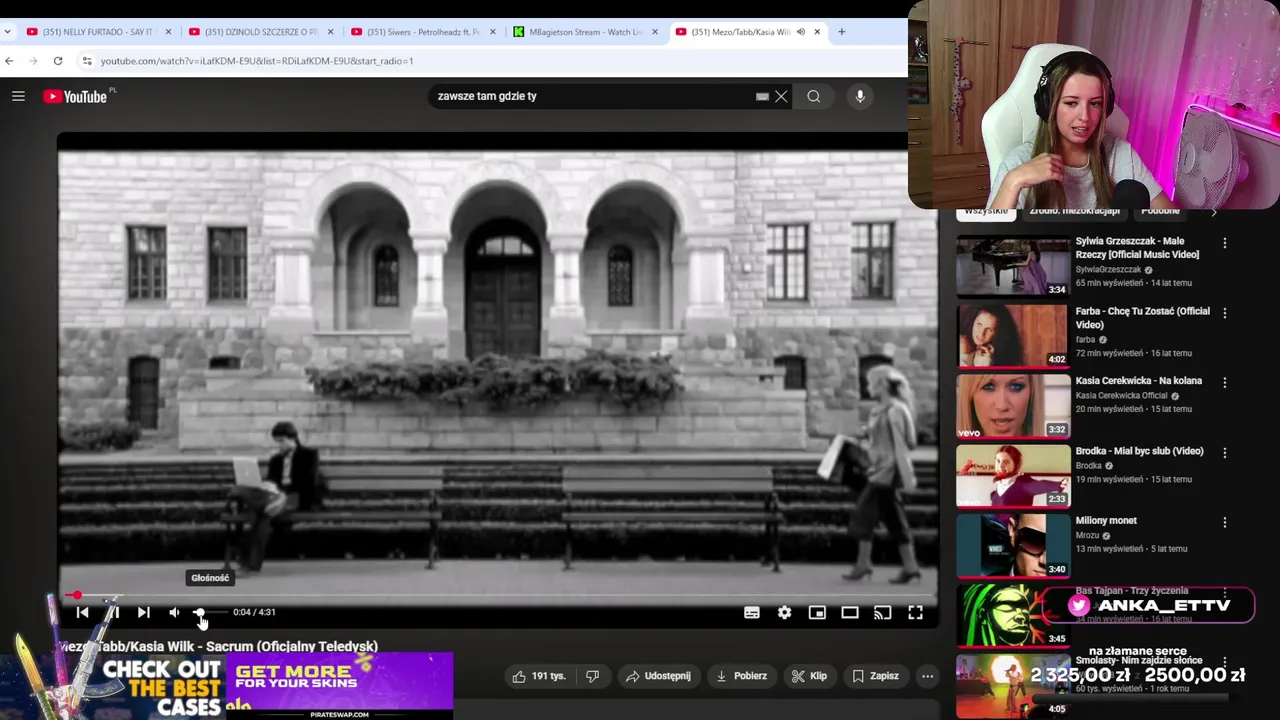The width and height of the screenshot is (1280, 720).
Task: Open the Miliony monet thumbnail
Action: point(1013,546)
